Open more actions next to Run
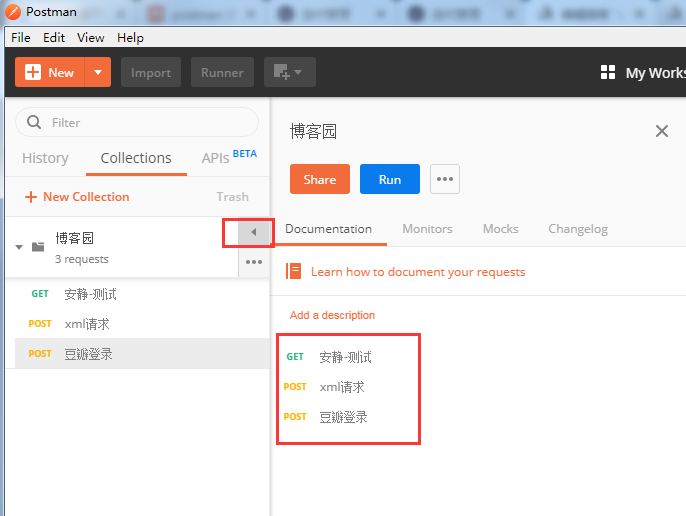The image size is (686, 516). tap(445, 179)
